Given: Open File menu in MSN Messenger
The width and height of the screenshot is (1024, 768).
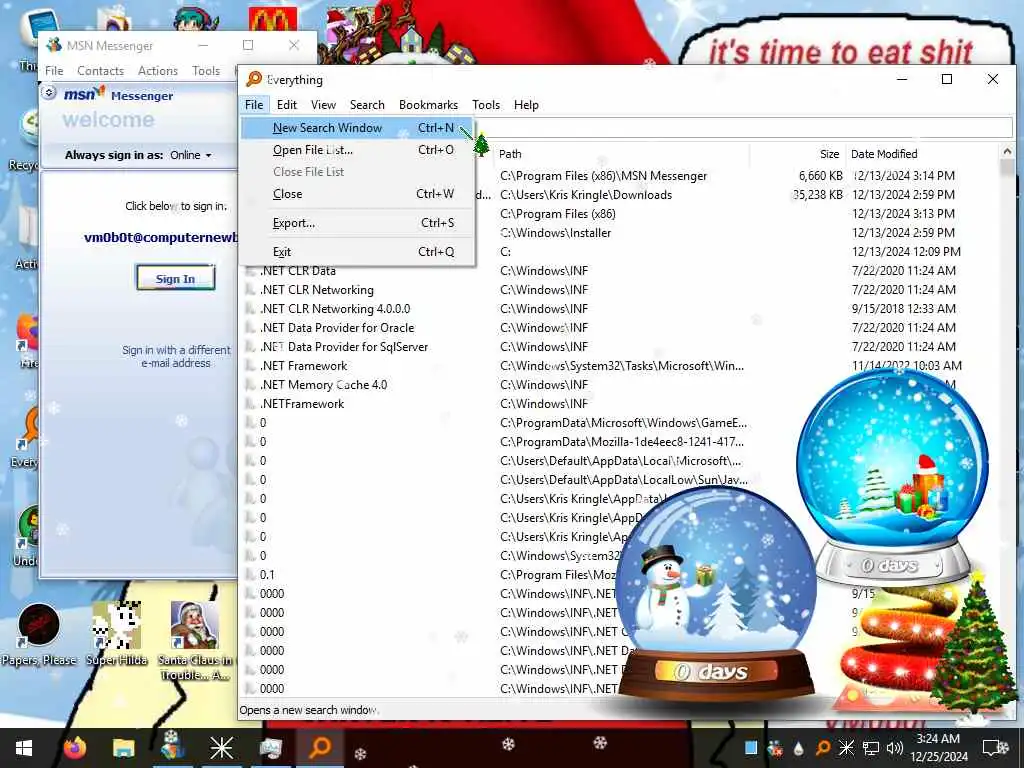Looking at the screenshot, I should (x=54, y=71).
